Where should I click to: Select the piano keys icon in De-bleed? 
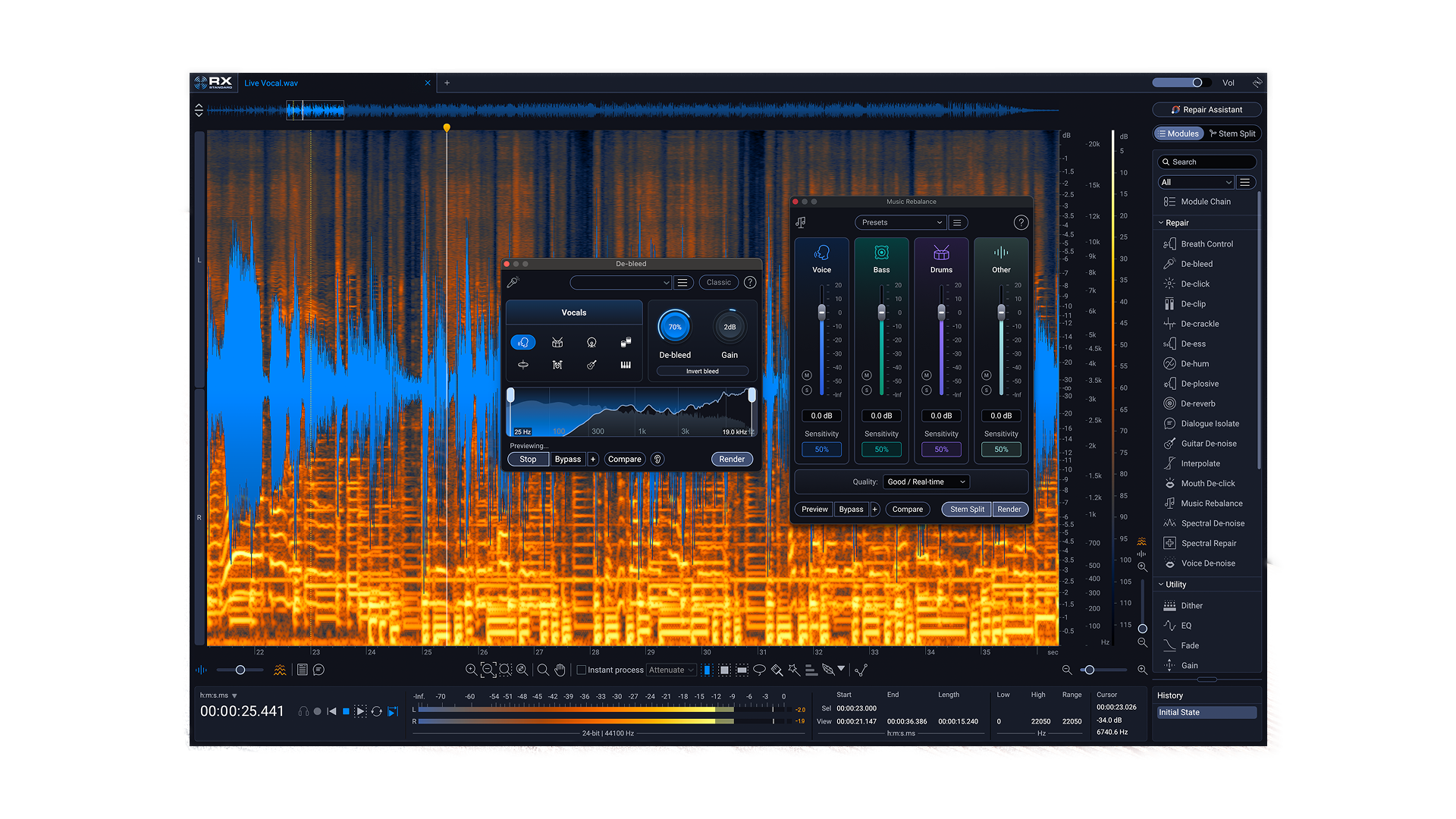pos(626,365)
